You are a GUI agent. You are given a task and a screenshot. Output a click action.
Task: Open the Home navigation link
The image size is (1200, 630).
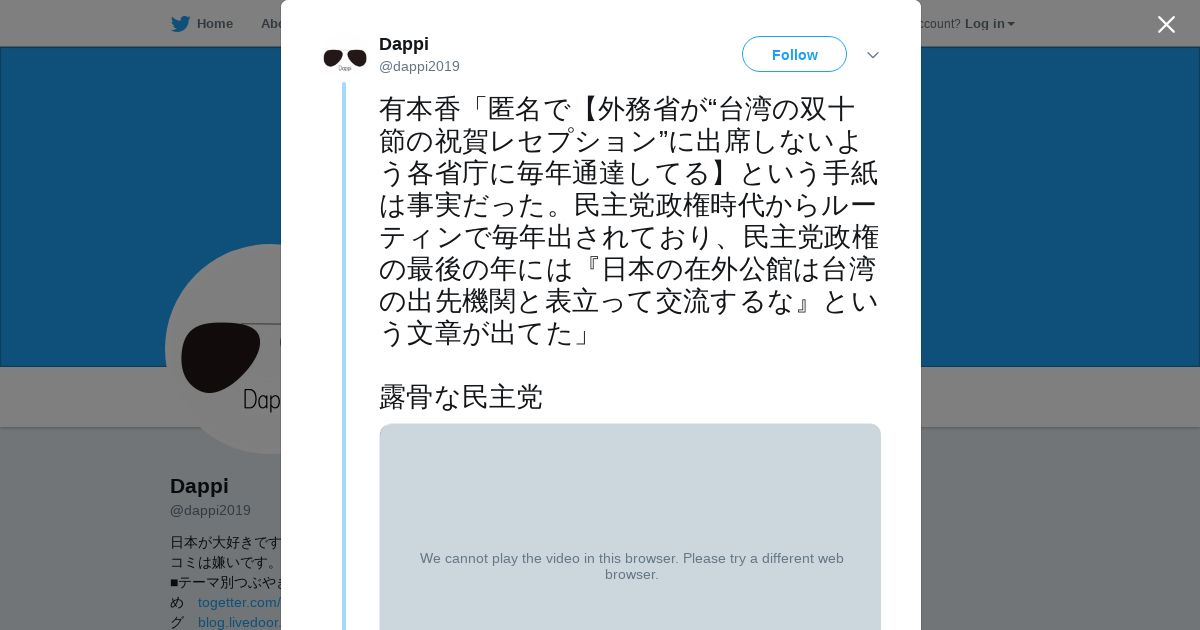click(x=214, y=24)
